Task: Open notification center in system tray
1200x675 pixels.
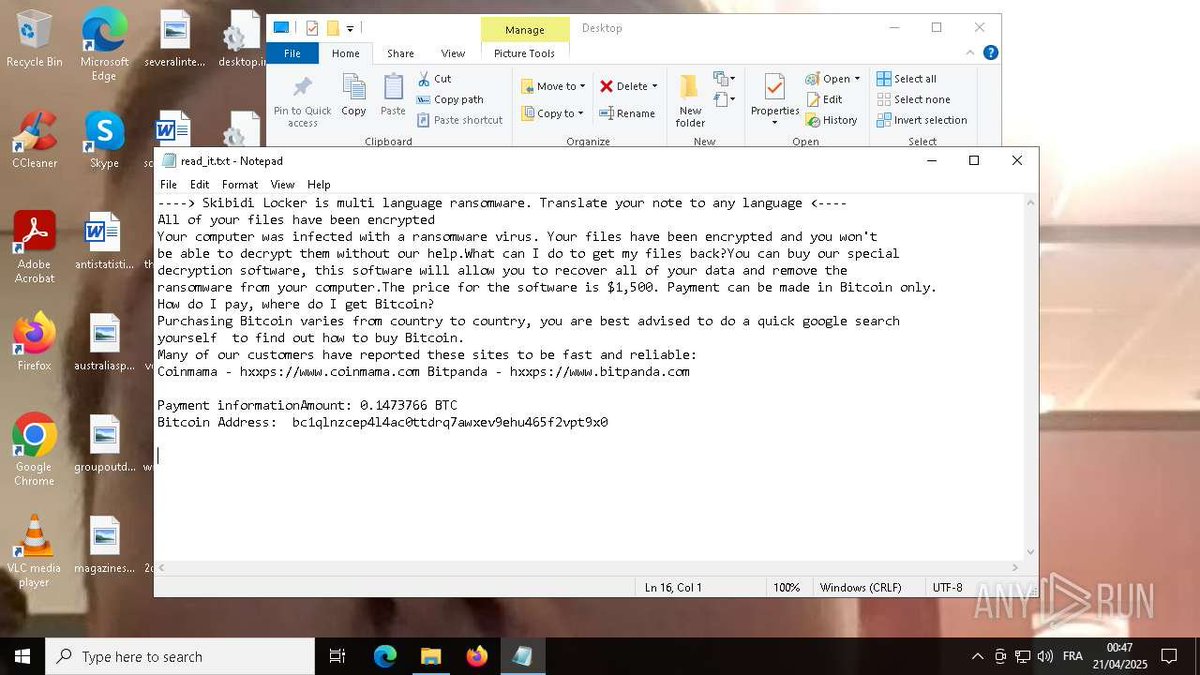Action: [x=1168, y=656]
